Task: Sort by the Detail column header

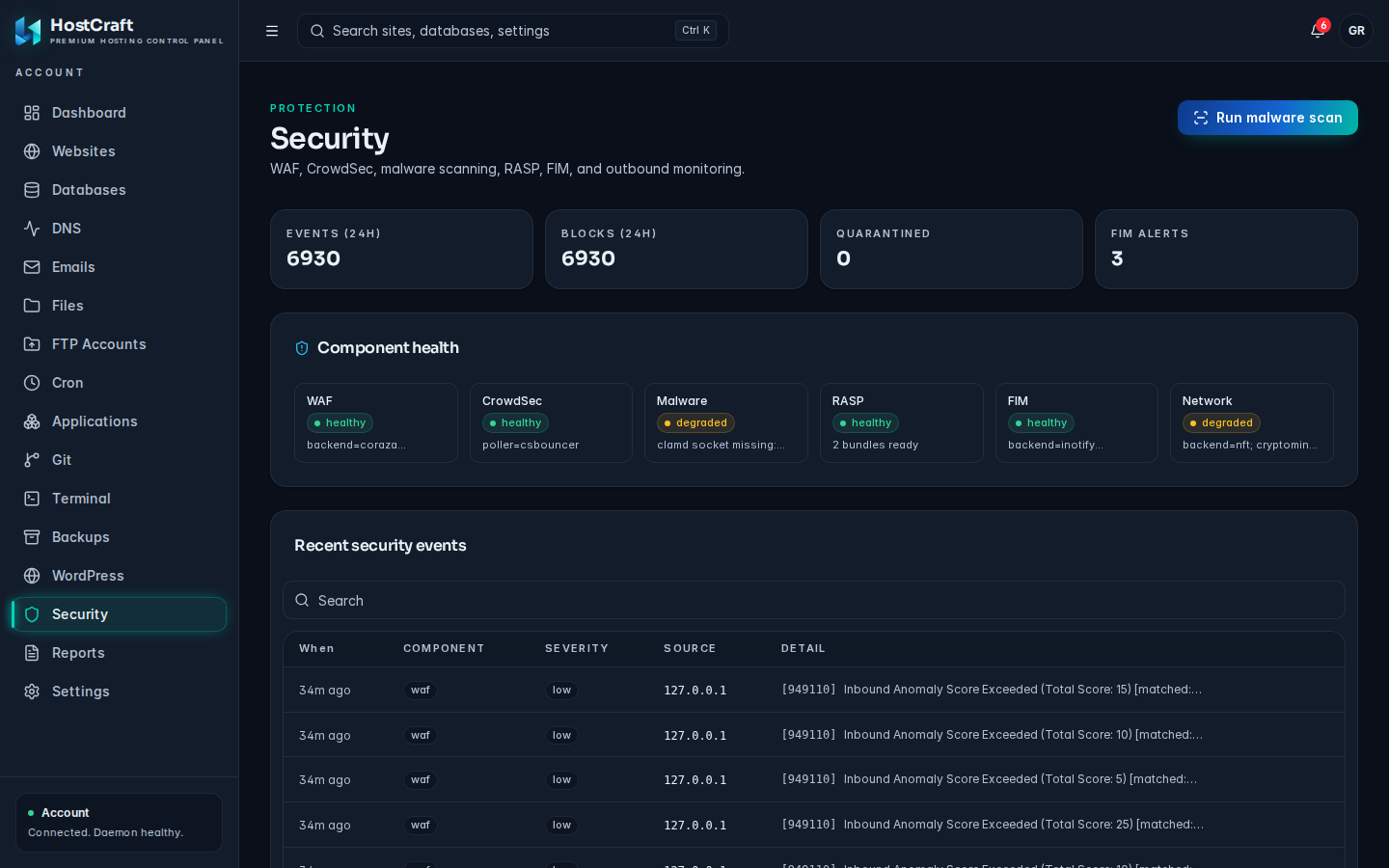Action: coord(803,648)
